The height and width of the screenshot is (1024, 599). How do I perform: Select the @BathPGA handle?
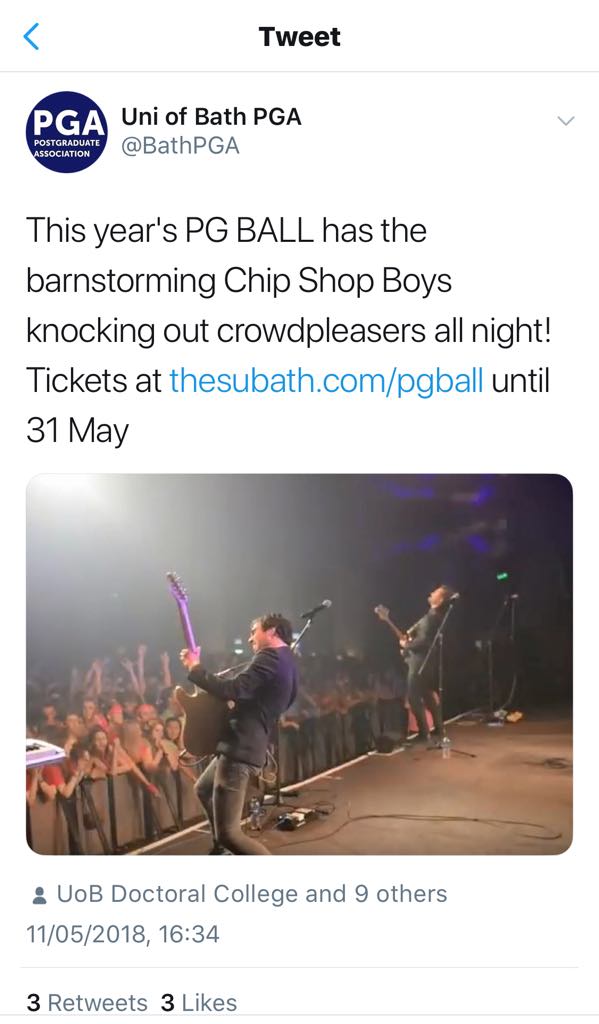(x=180, y=146)
